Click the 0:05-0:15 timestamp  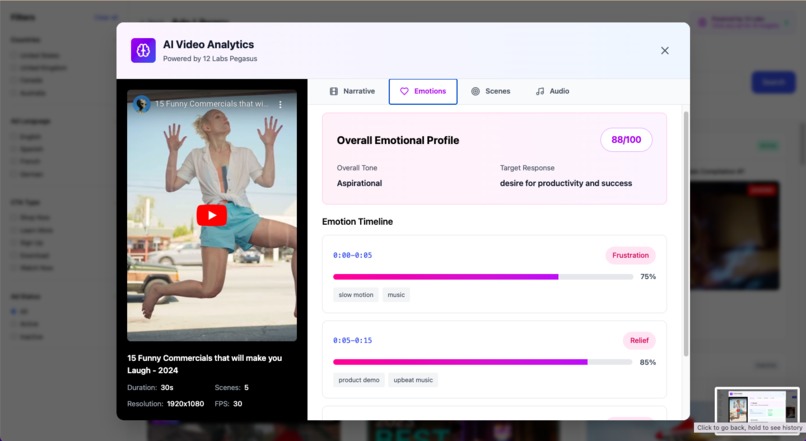click(353, 340)
